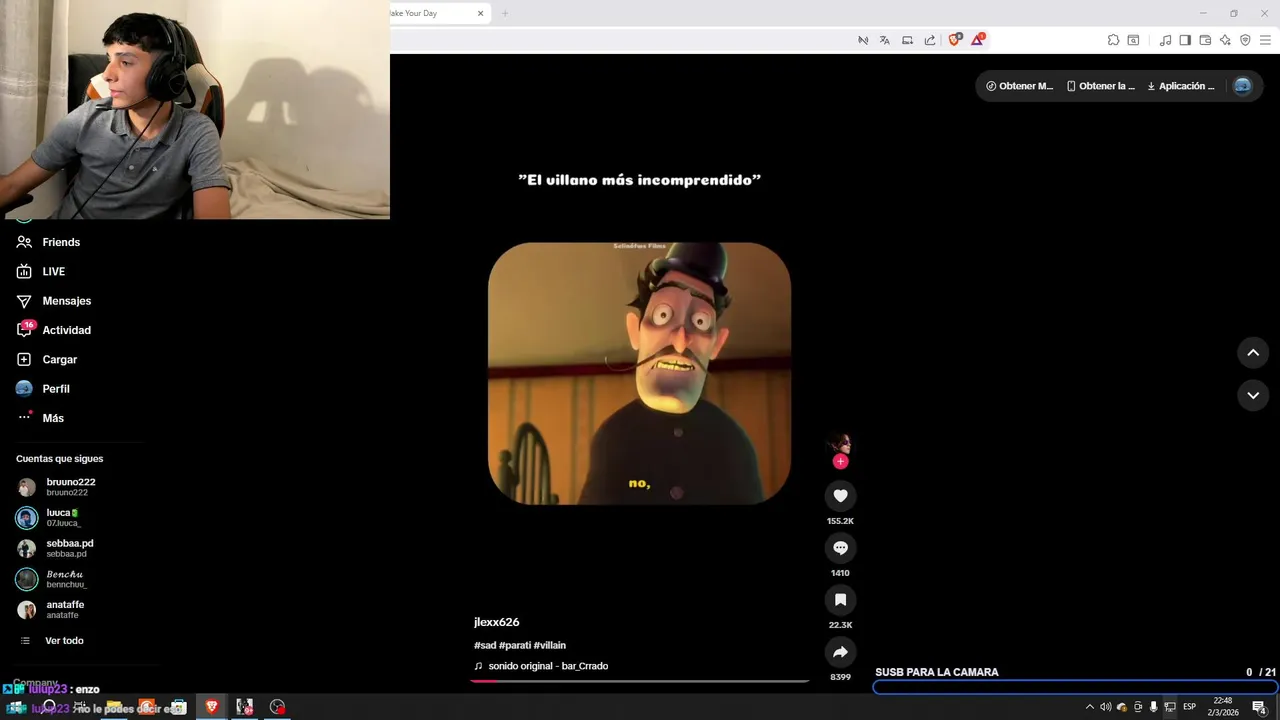
Task: Save the video with the bookmark icon
Action: [x=840, y=600]
